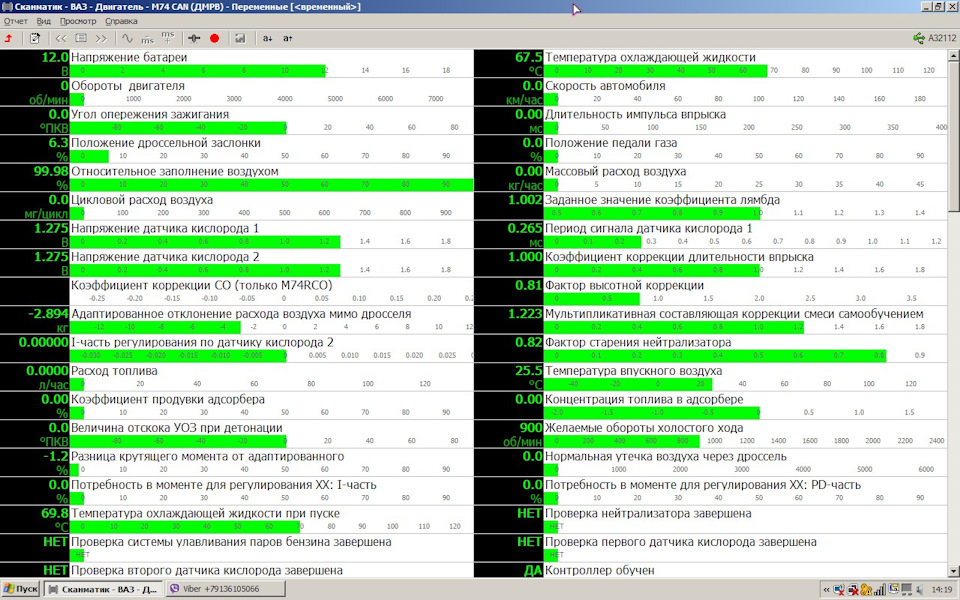960x600 pixels.
Task: Click the battery voltage value 12.0
Action: click(54, 58)
